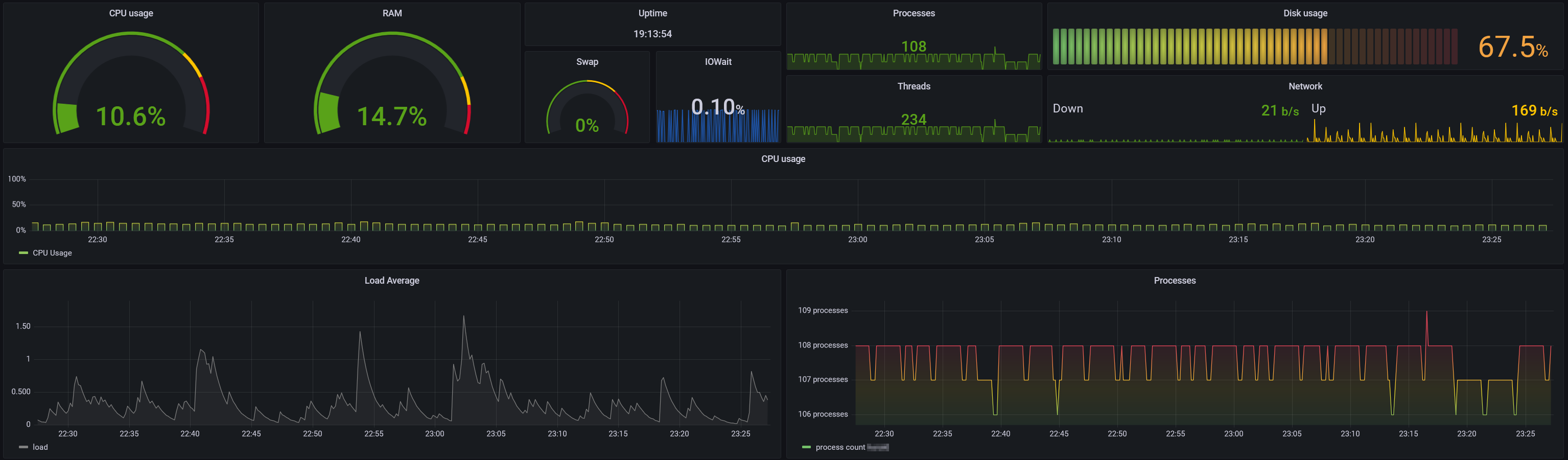Image resolution: width=1568 pixels, height=460 pixels.
Task: Toggle the CPU Usage legend series
Action: tap(52, 253)
